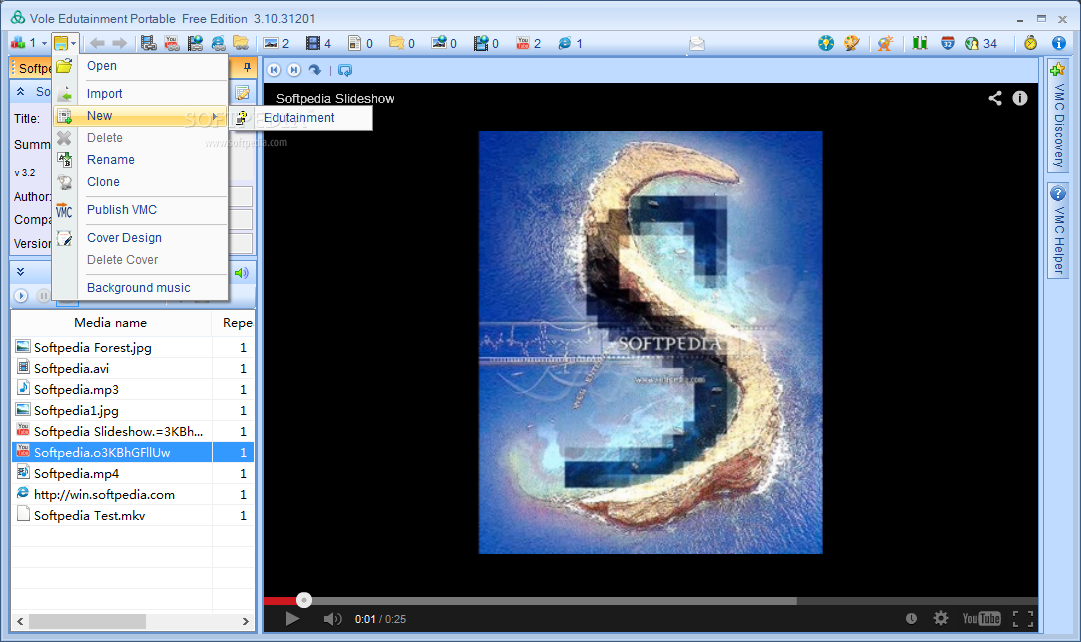Click the green bars icon
This screenshot has height=642, width=1081.
coord(920,43)
